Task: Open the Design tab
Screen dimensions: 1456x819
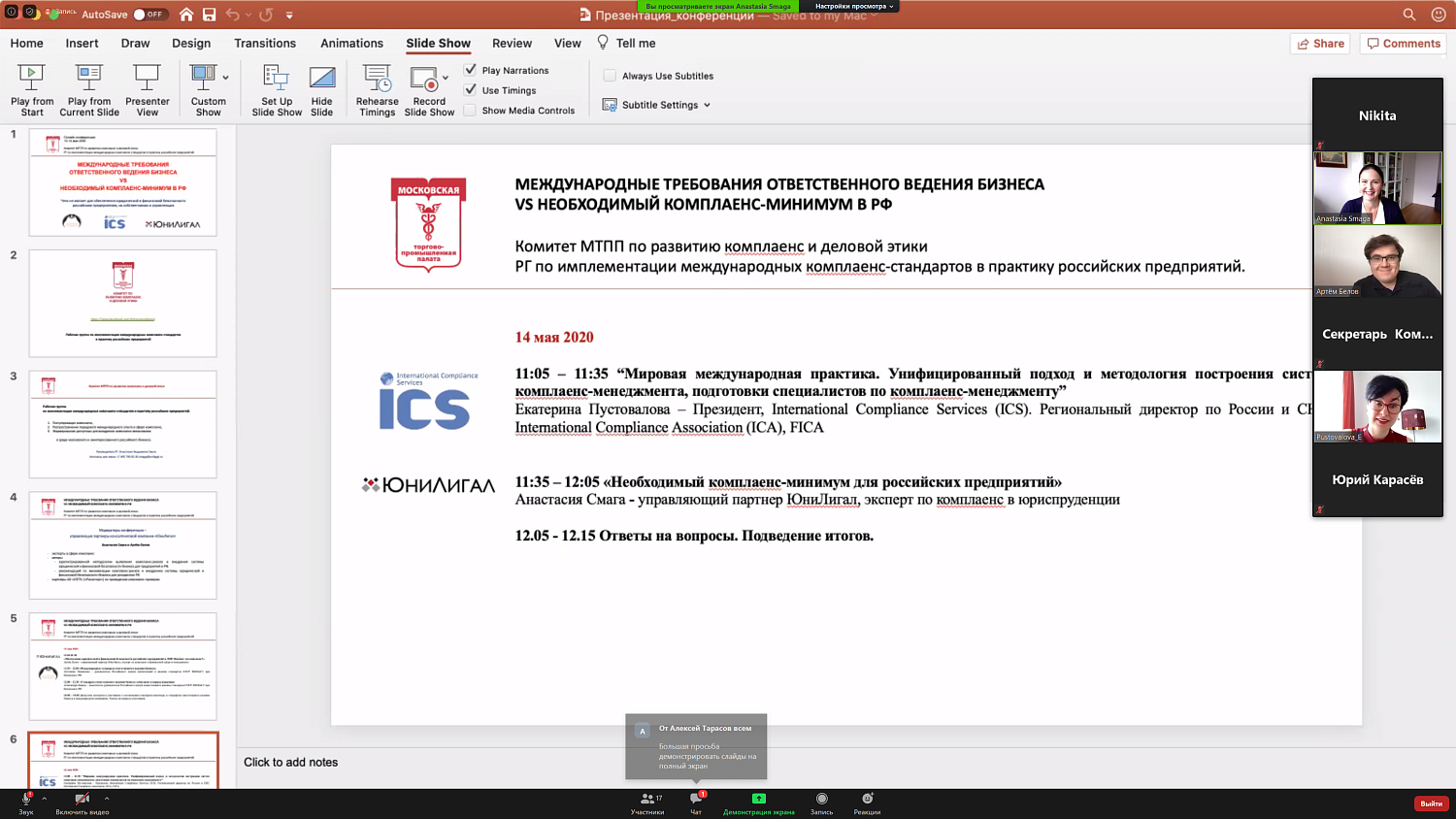Action: (191, 43)
